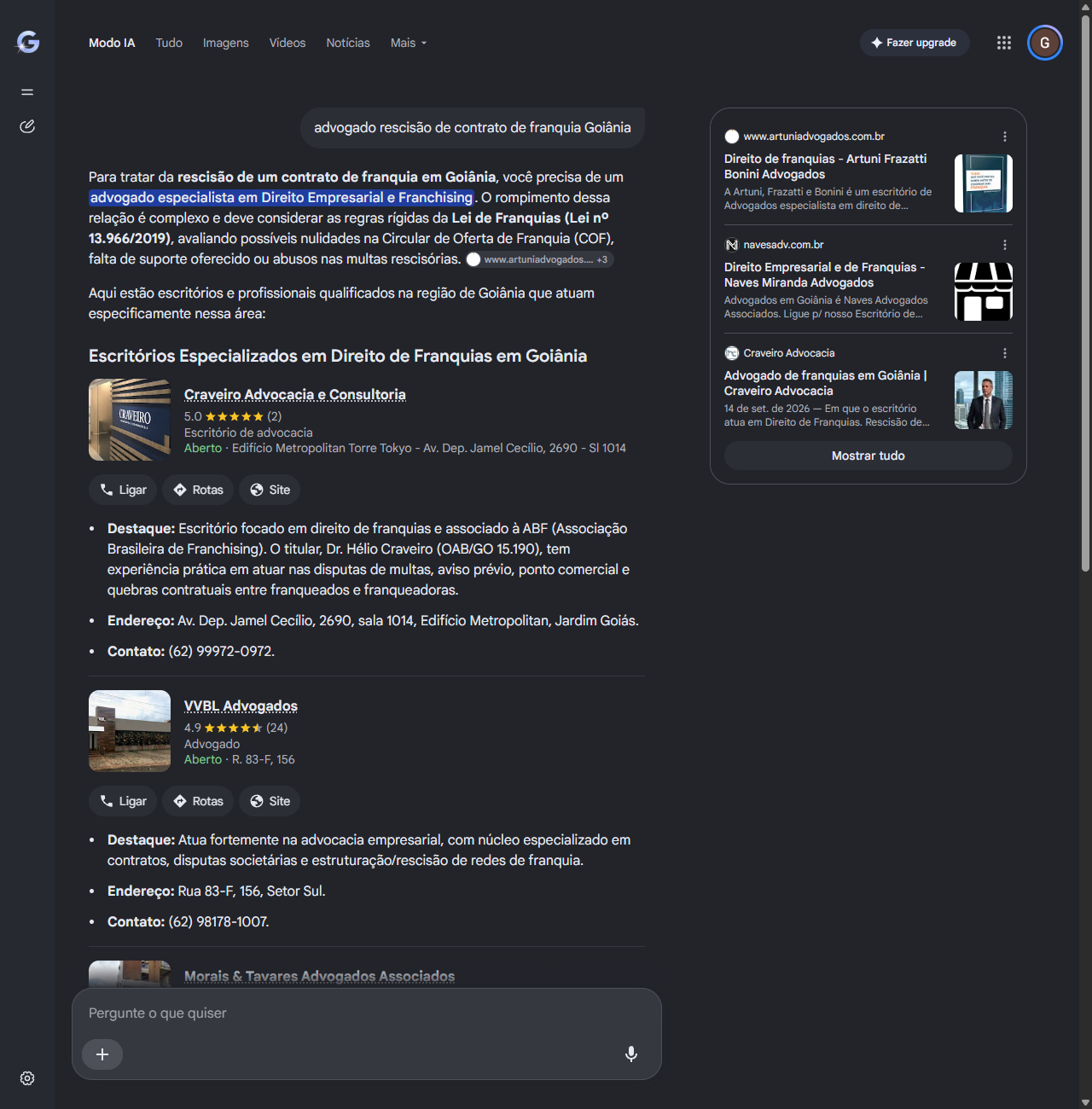The height and width of the screenshot is (1109, 1092).
Task: Focus the Pergunte o que quiser field
Action: [367, 1013]
